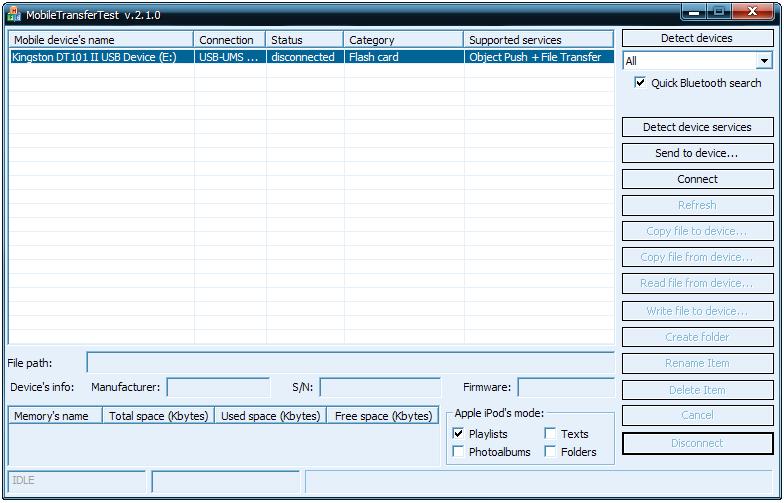This screenshot has height=503, width=784.
Task: Click the Manufacturer text field
Action: coord(218,387)
